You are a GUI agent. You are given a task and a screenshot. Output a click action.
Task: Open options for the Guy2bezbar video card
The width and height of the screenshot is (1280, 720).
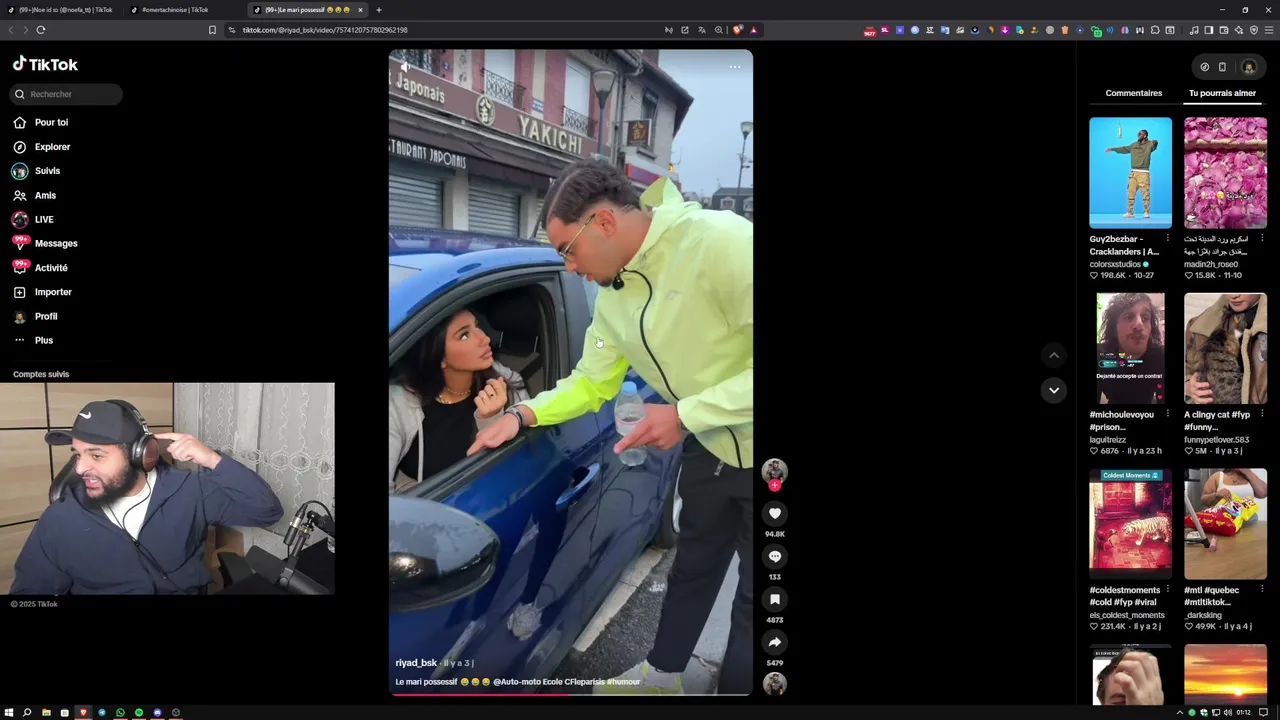[1167, 239]
